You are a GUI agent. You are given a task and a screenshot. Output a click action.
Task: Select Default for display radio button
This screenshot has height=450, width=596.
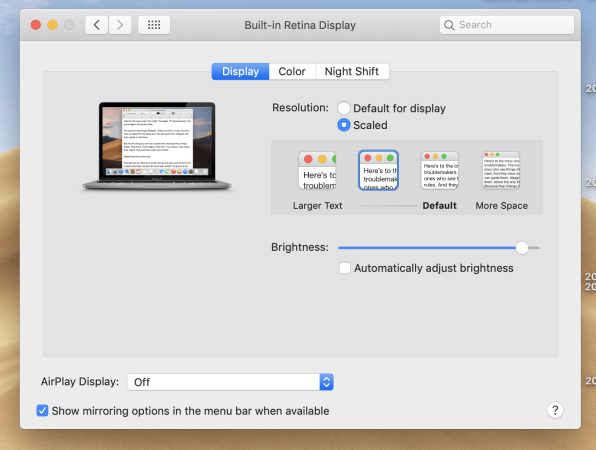[344, 108]
